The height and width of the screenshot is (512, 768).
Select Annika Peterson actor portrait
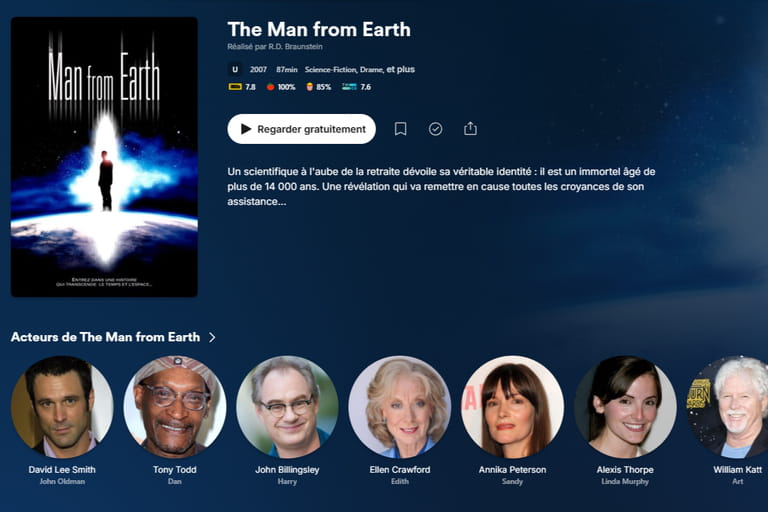coord(513,407)
